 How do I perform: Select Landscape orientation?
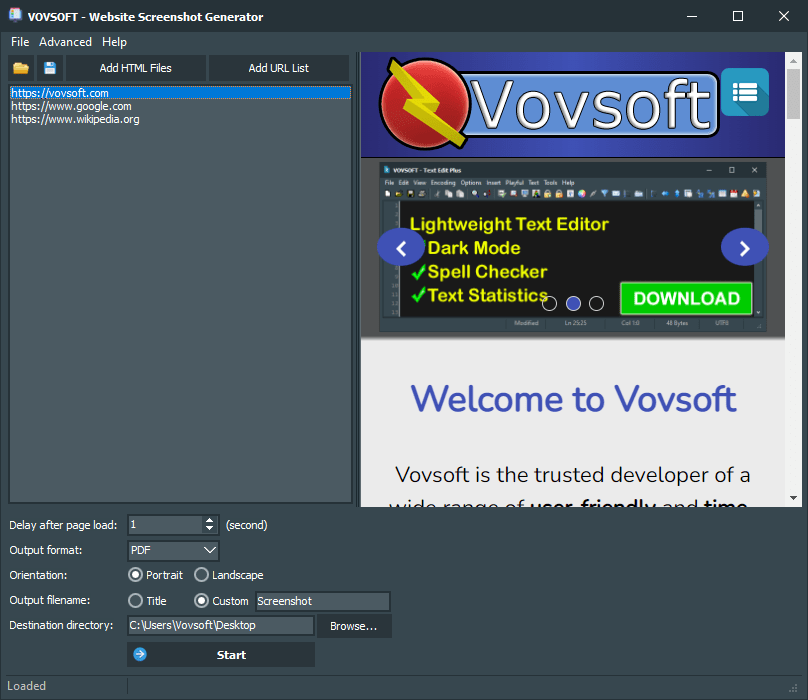click(x=200, y=575)
